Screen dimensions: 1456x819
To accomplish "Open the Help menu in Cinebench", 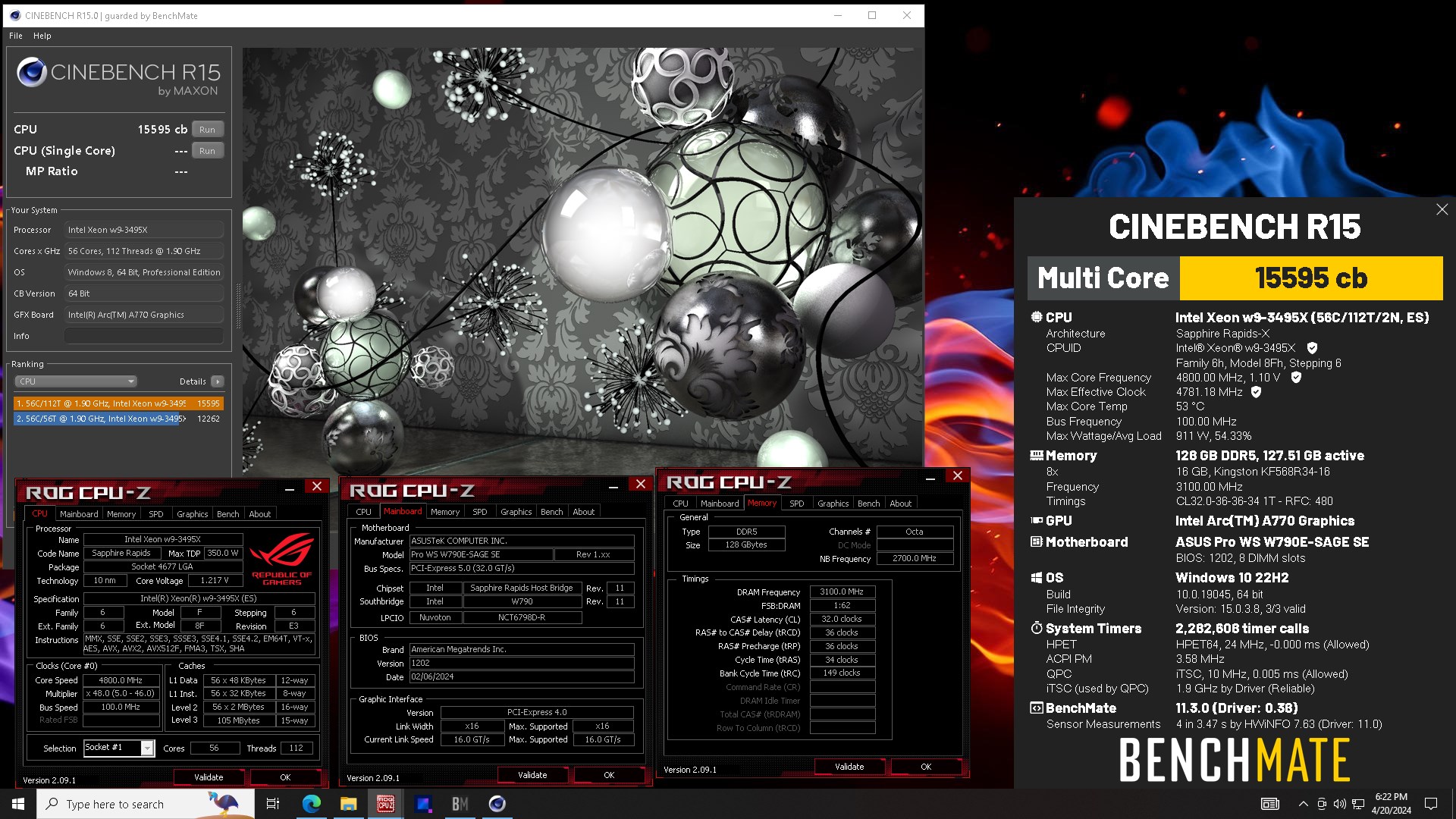I will [x=42, y=36].
